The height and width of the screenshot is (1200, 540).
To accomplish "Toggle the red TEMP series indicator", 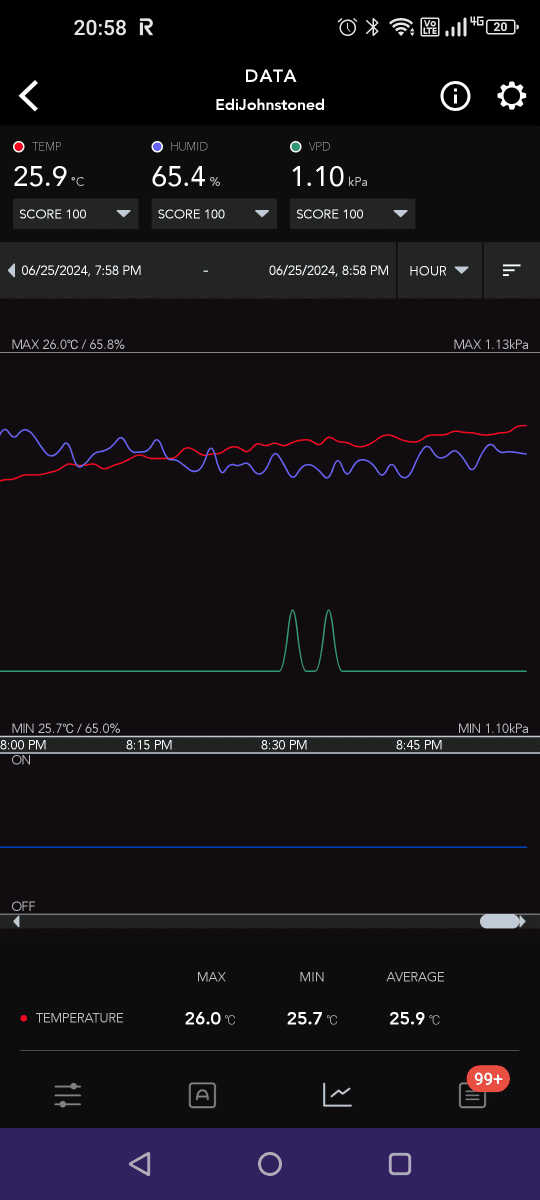I will click(x=19, y=147).
